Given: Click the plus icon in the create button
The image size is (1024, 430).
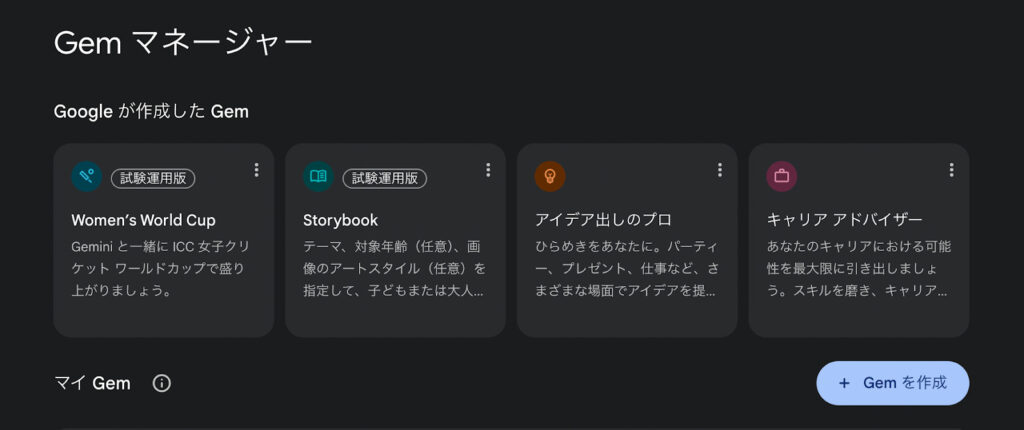Looking at the screenshot, I should click(x=845, y=383).
